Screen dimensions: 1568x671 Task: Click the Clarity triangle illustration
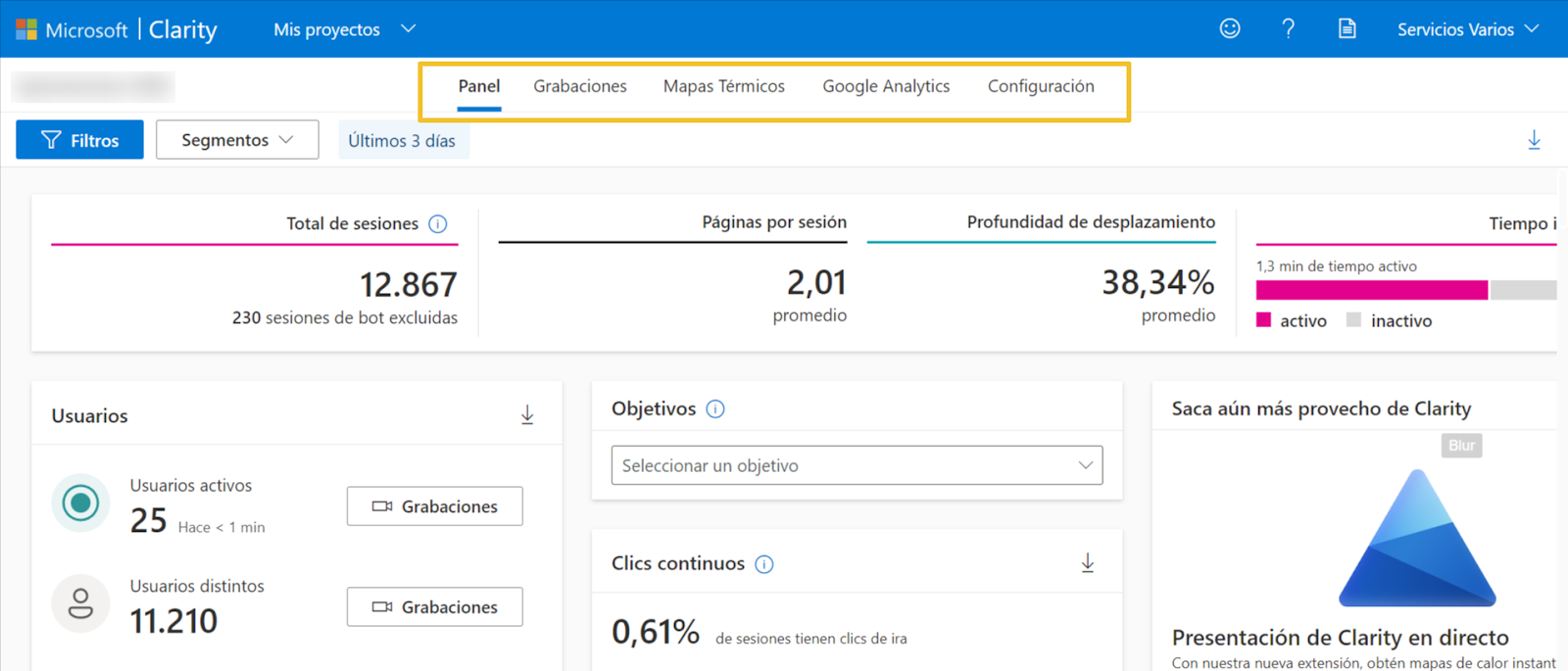(x=1417, y=538)
